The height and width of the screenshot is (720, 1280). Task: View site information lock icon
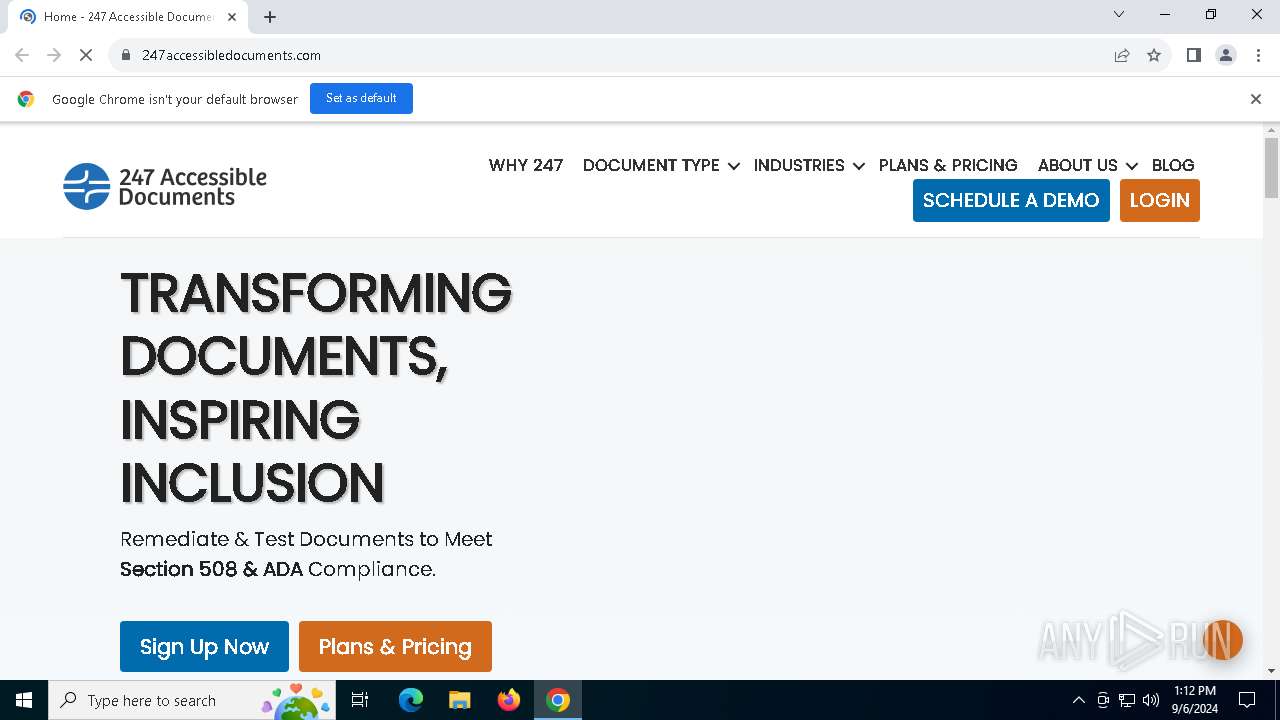point(126,55)
